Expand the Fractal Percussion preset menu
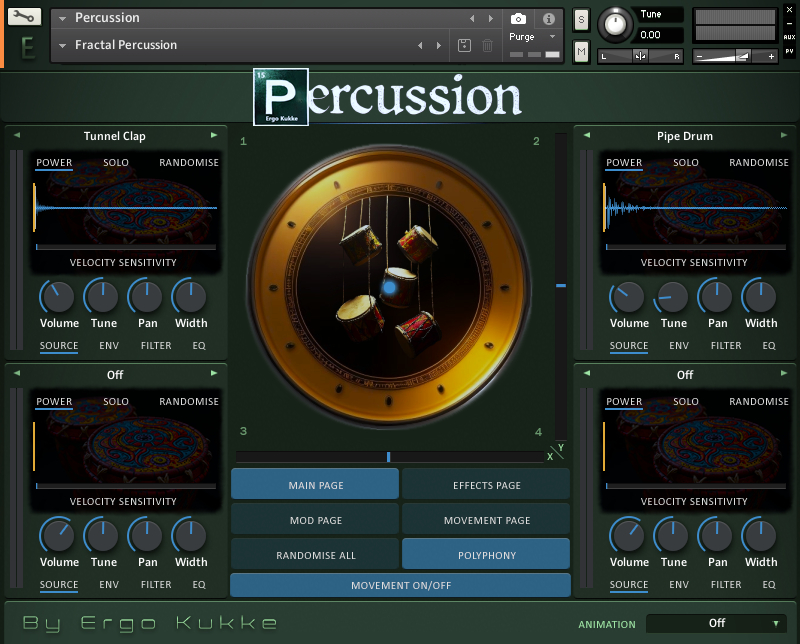Viewport: 800px width, 644px height. coord(63,45)
